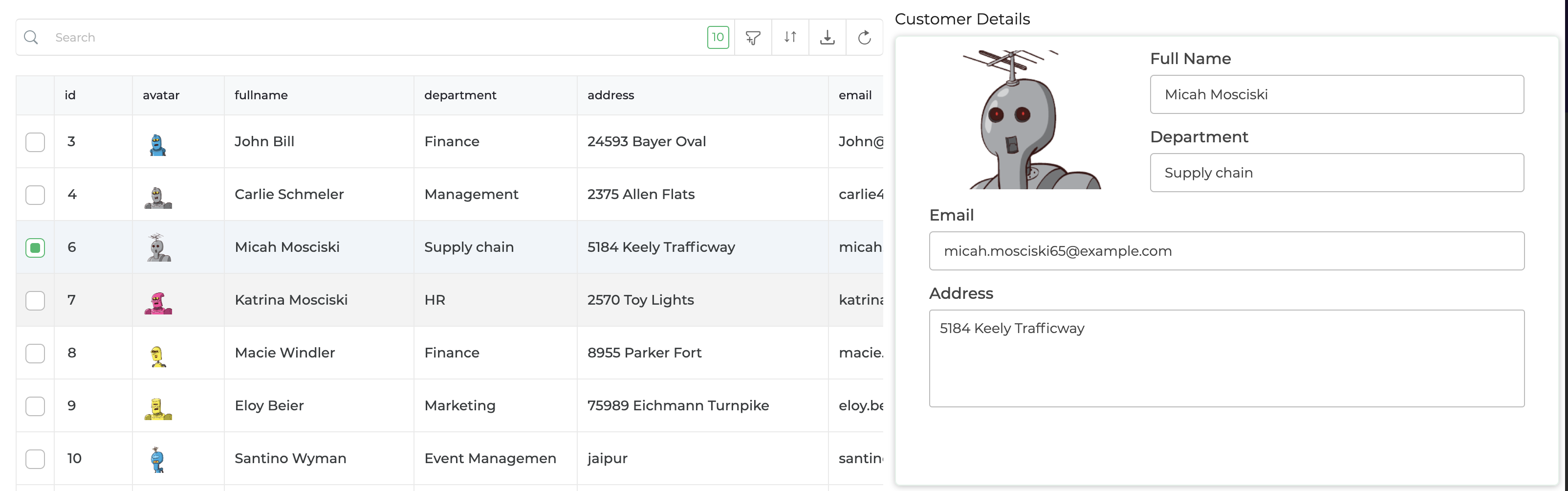Click Macie Windler's avatar
Screen dimensions: 1568x491
158,357
